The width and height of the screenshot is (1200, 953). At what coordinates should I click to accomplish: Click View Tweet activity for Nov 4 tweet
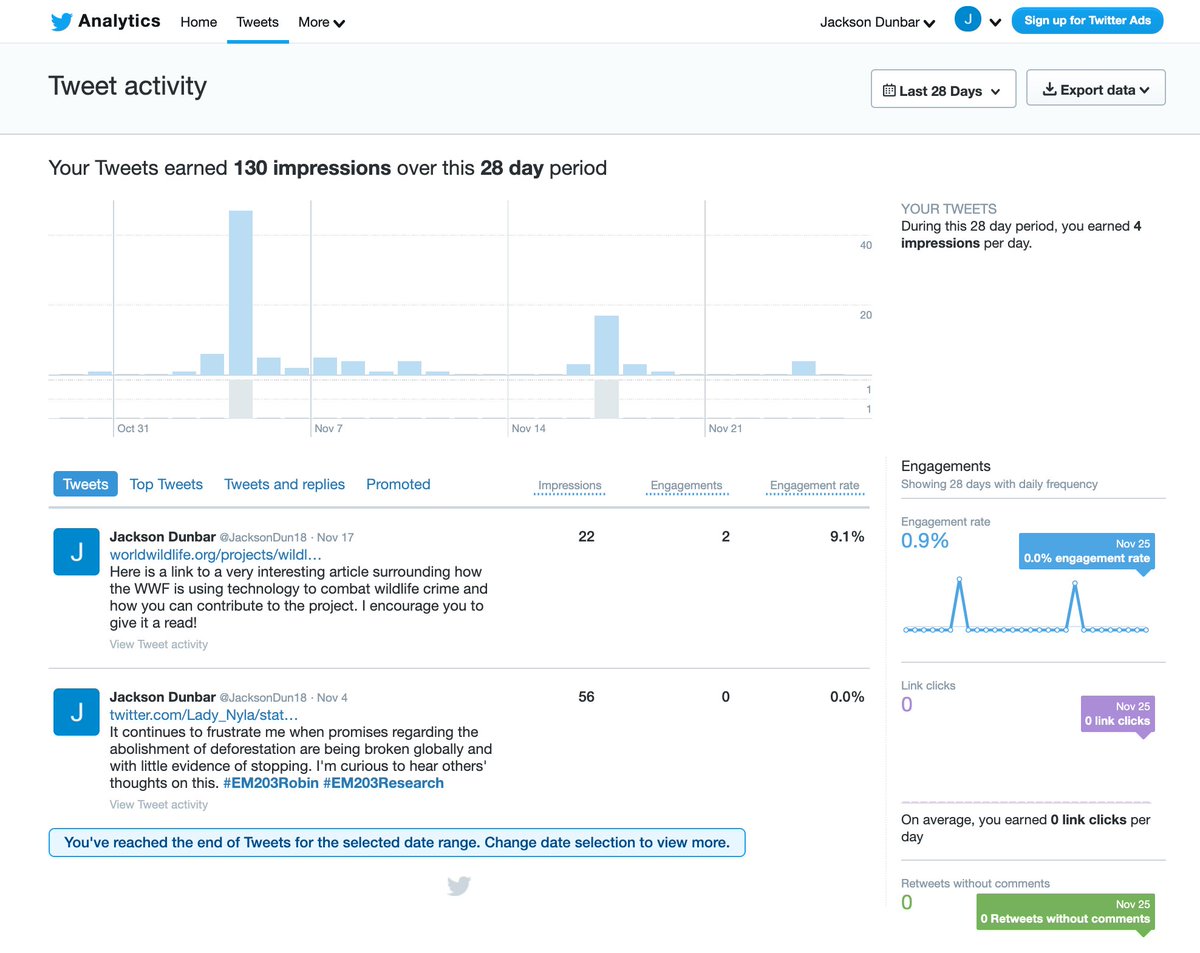point(159,804)
